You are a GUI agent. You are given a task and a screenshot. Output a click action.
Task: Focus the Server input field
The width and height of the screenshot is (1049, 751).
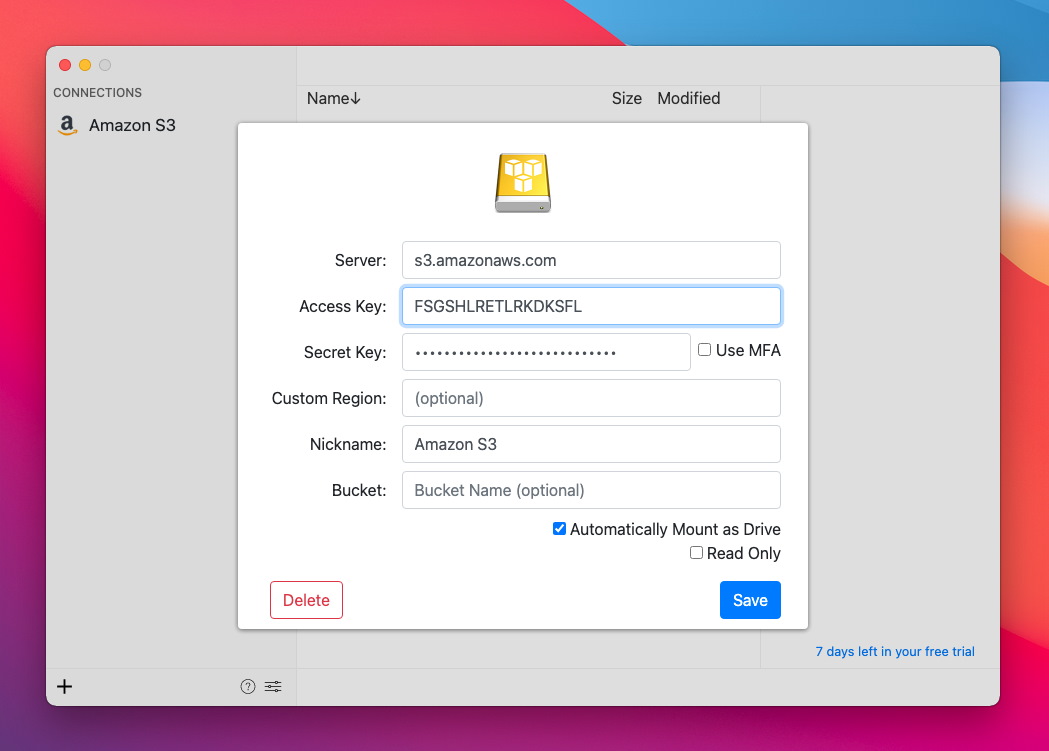[x=591, y=260]
